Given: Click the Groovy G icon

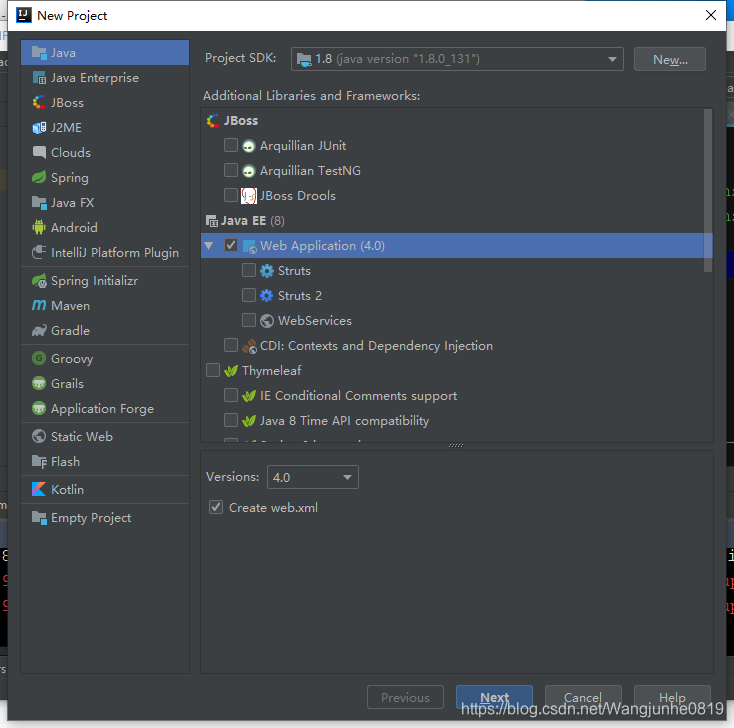Looking at the screenshot, I should pos(39,358).
